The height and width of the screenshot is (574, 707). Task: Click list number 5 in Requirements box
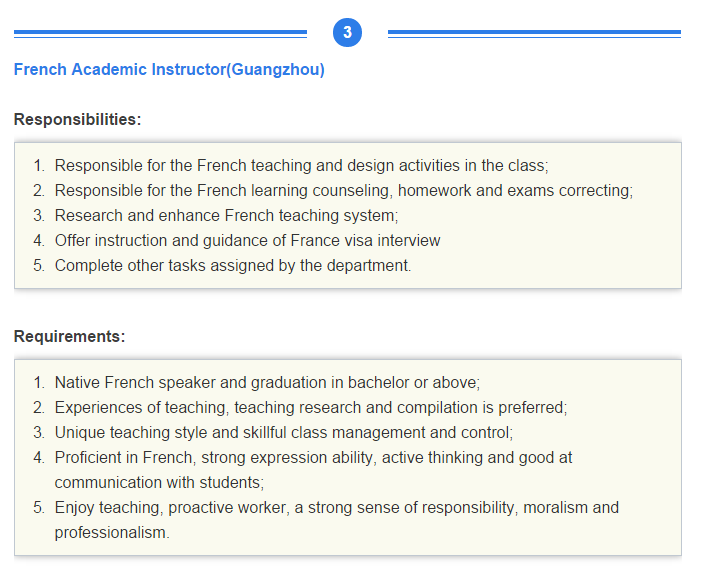tap(39, 508)
